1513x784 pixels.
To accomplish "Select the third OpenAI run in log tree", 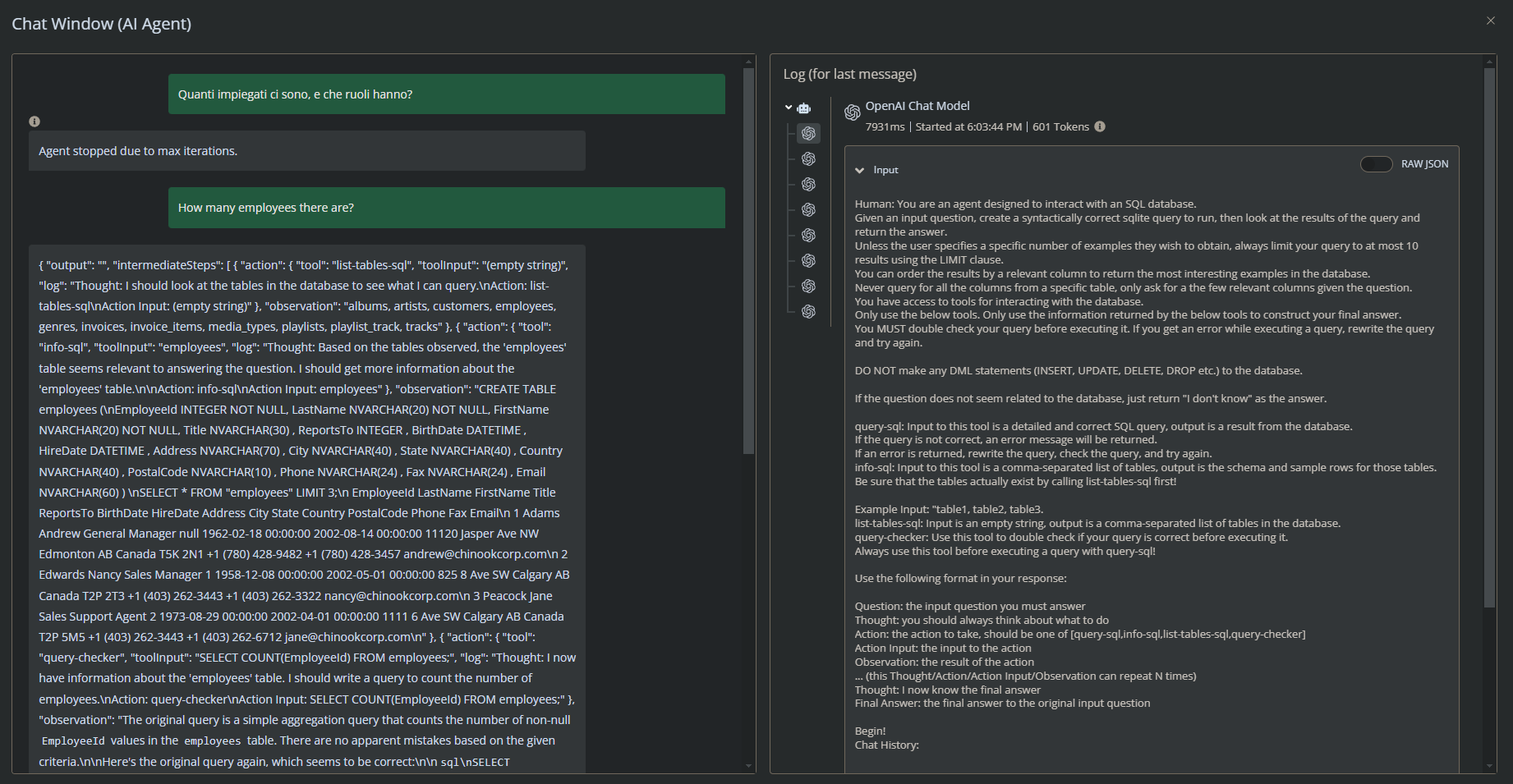I will tap(809, 184).
